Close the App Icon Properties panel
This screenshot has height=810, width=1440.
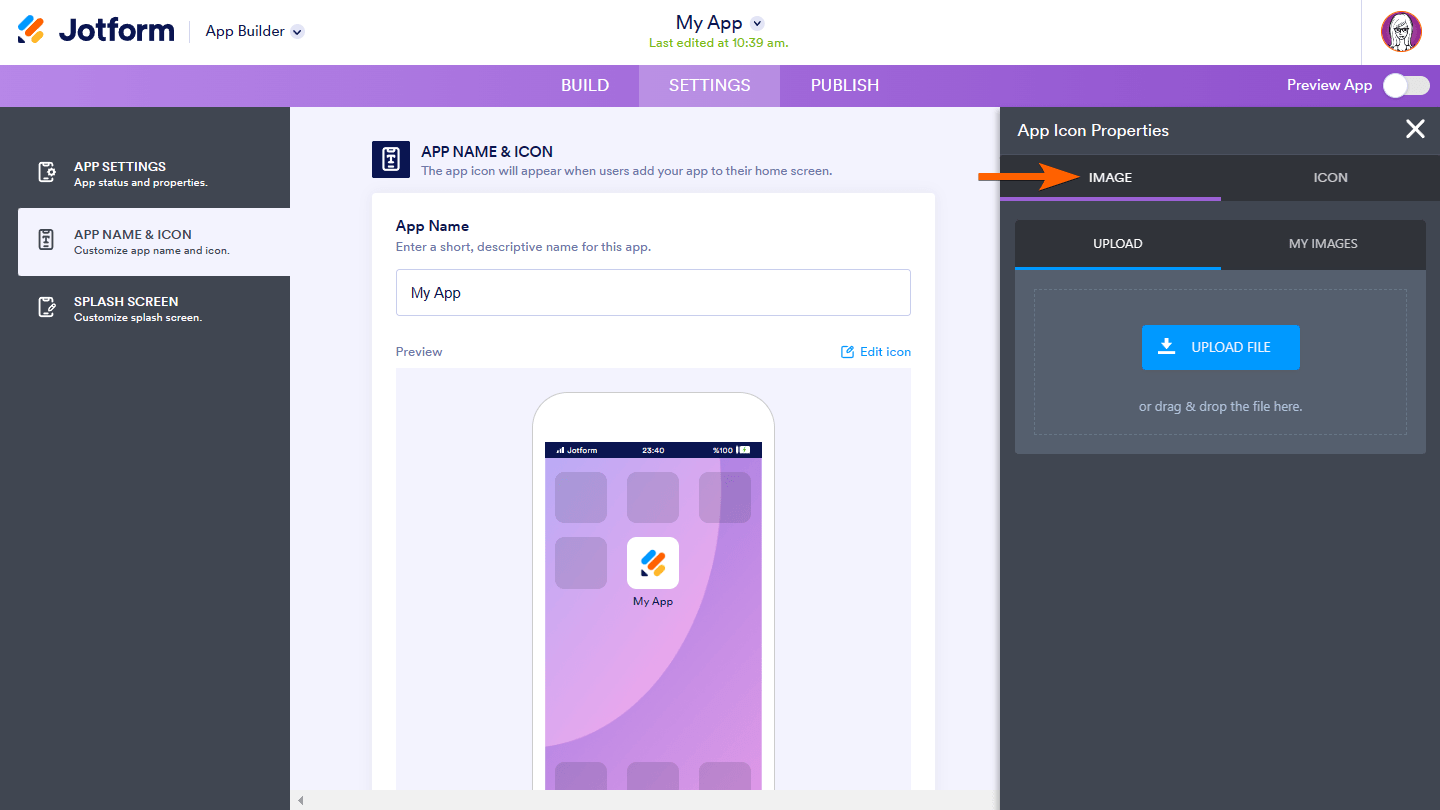pyautogui.click(x=1415, y=129)
